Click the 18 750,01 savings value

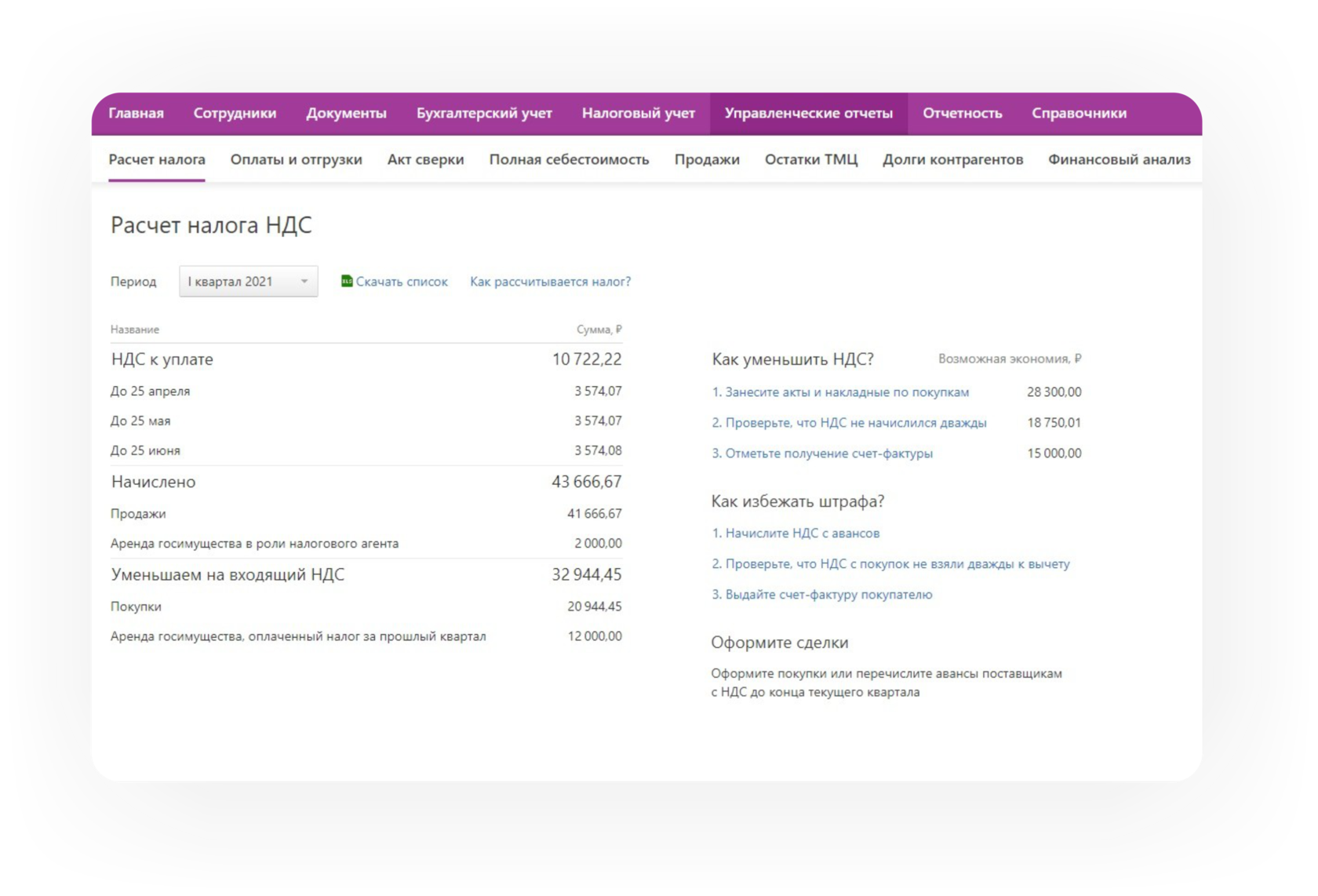point(1054,422)
